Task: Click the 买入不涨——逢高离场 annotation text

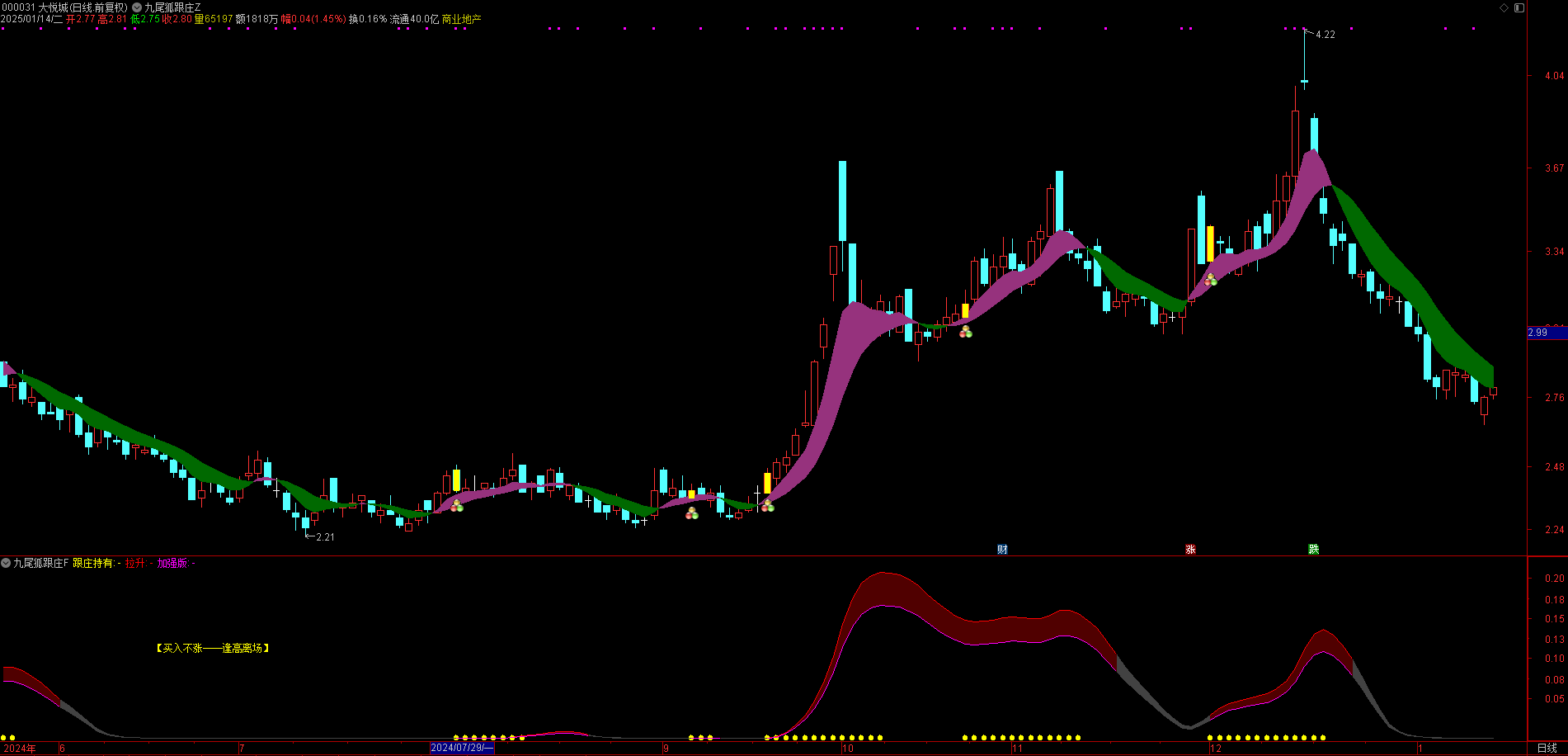Action: [x=213, y=649]
